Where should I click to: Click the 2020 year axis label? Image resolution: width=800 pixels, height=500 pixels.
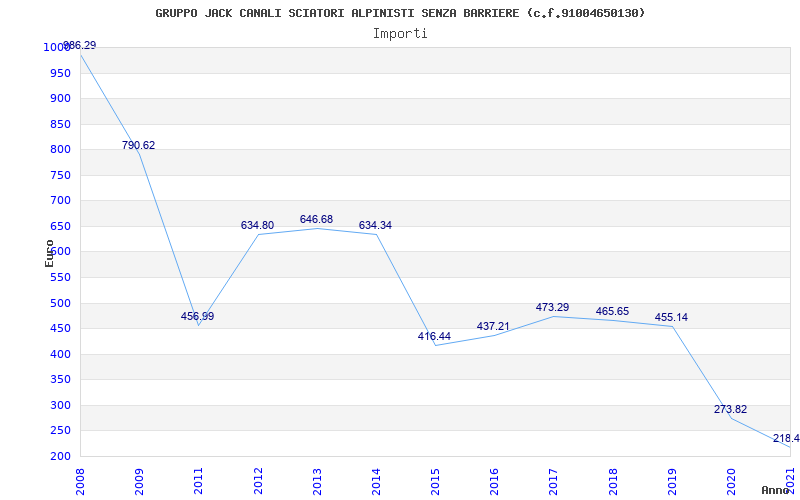(732, 482)
